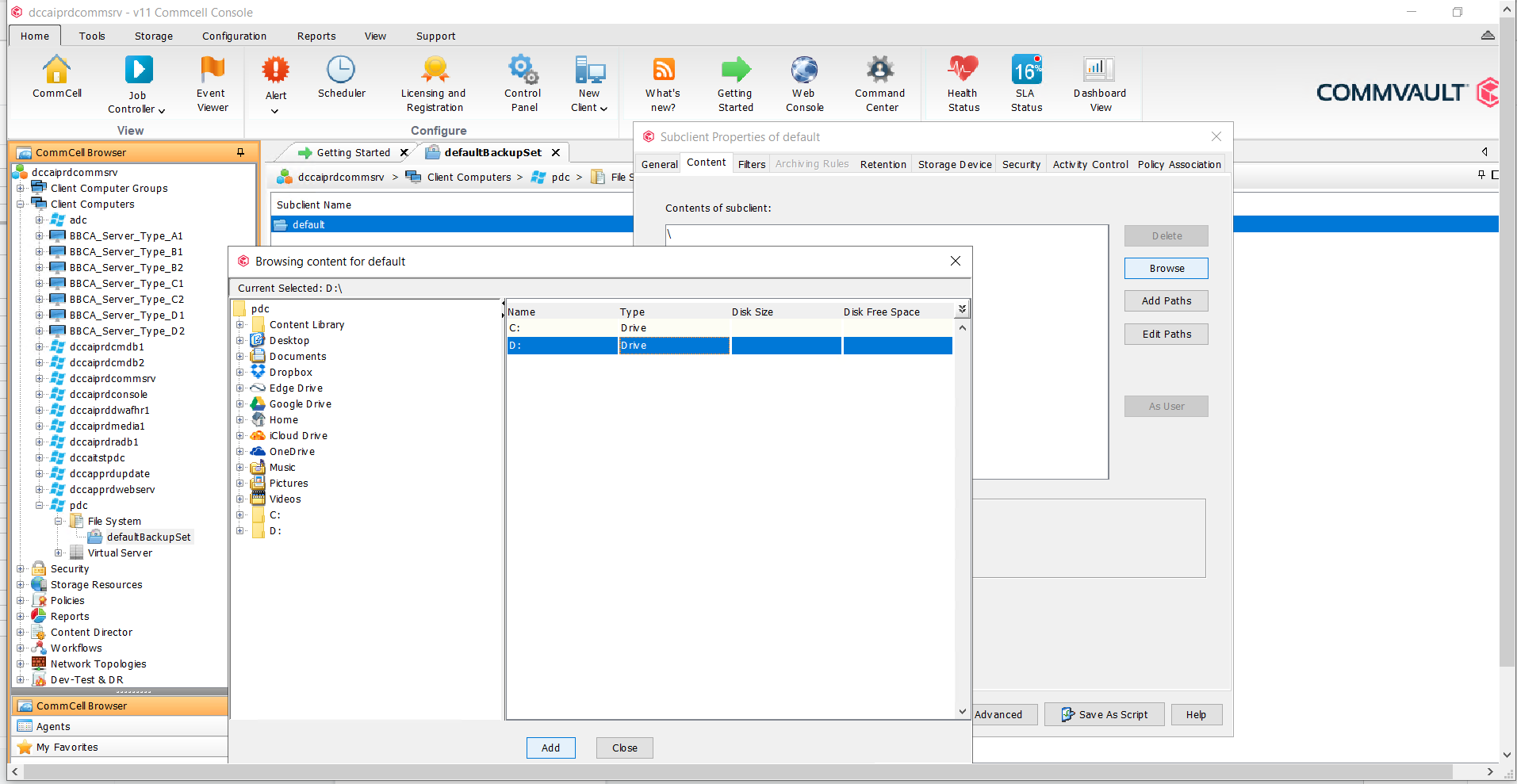The height and width of the screenshot is (784, 1517).
Task: Open Licensing and Registration
Action: [x=434, y=70]
